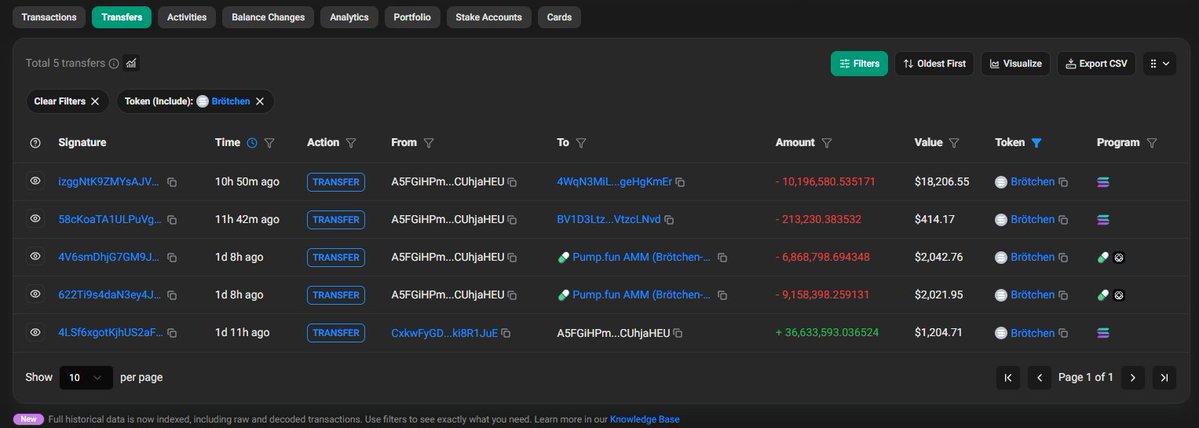Preview transaction 4LSf6xgotKjhUS2aF with the eye icon
Viewport: 1199px width, 428px height.
(x=35, y=332)
